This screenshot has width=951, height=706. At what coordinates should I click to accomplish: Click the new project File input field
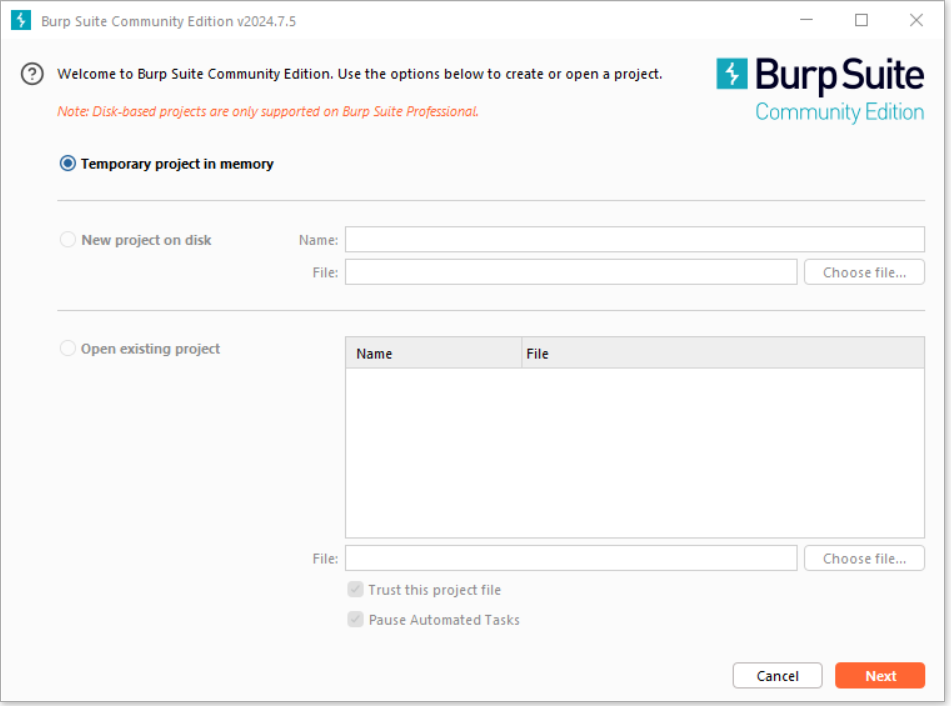tap(571, 272)
